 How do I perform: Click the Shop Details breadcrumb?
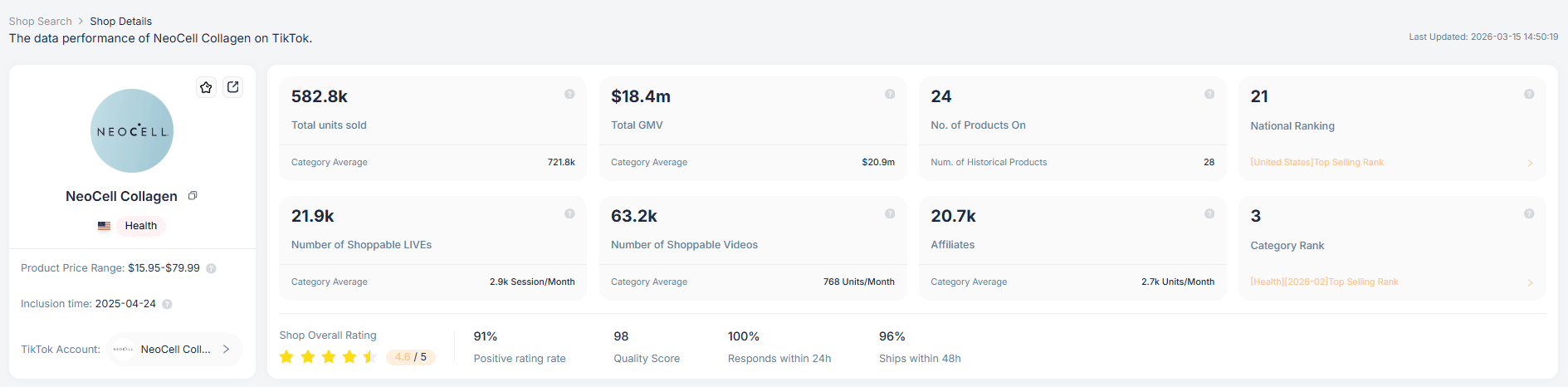pyautogui.click(x=121, y=22)
